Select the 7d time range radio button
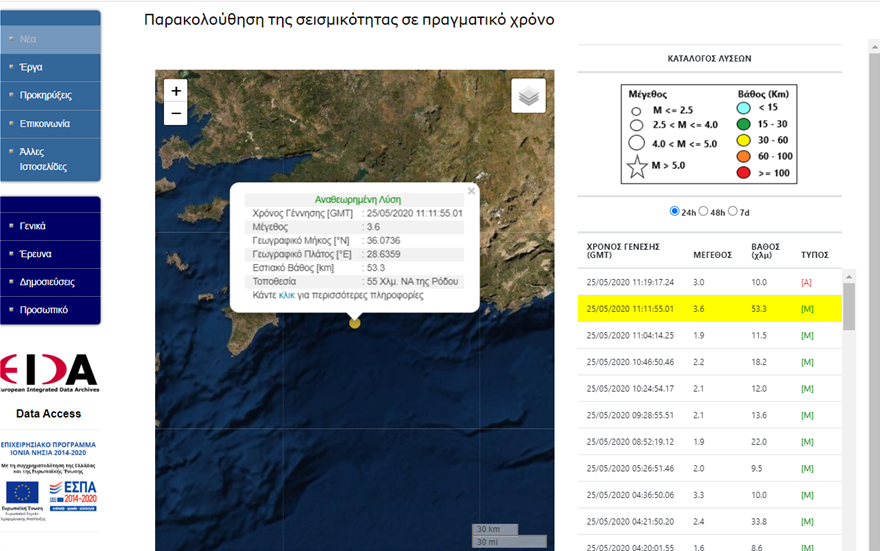 [732, 211]
